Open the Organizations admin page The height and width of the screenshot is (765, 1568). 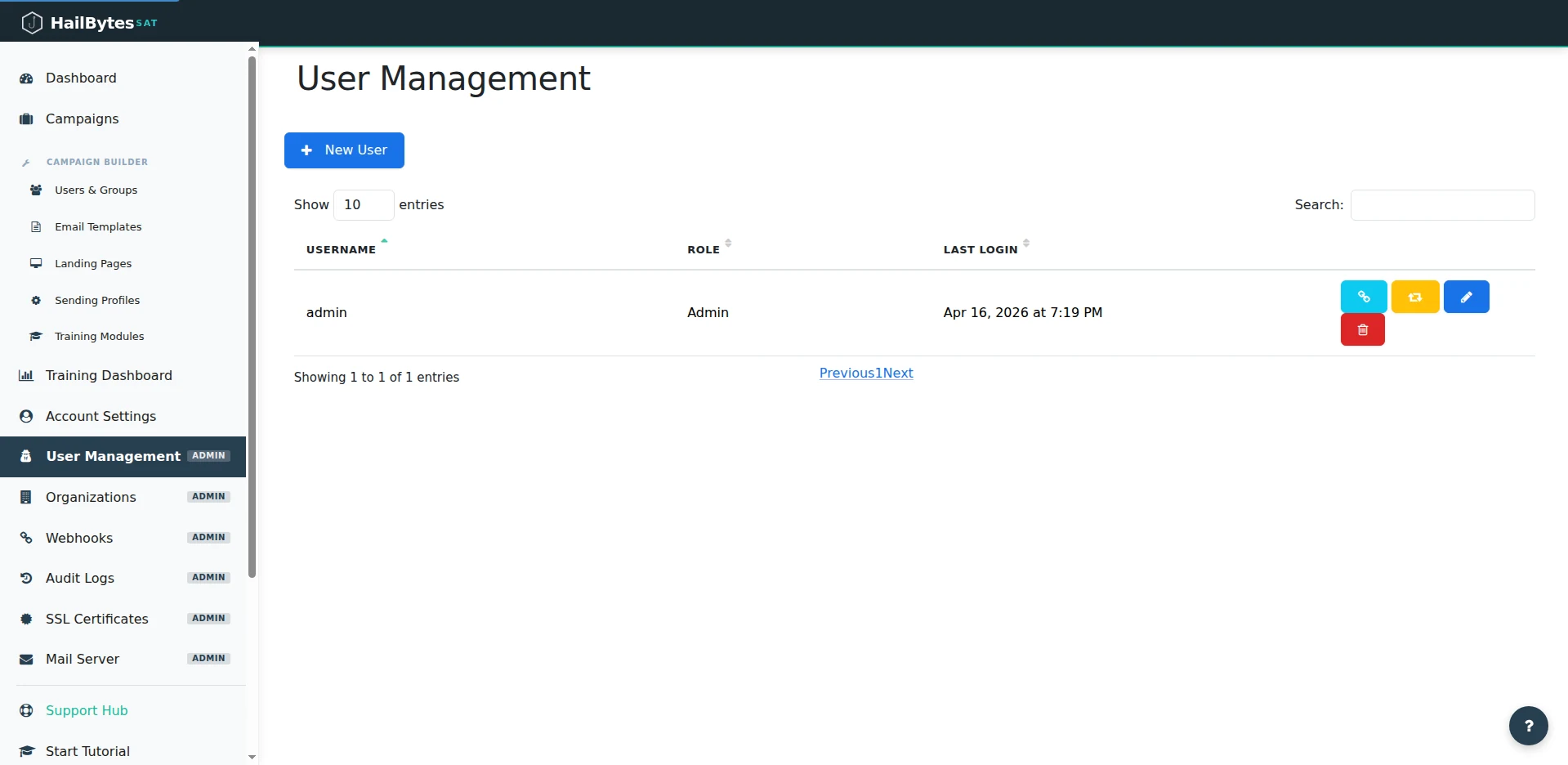click(91, 497)
